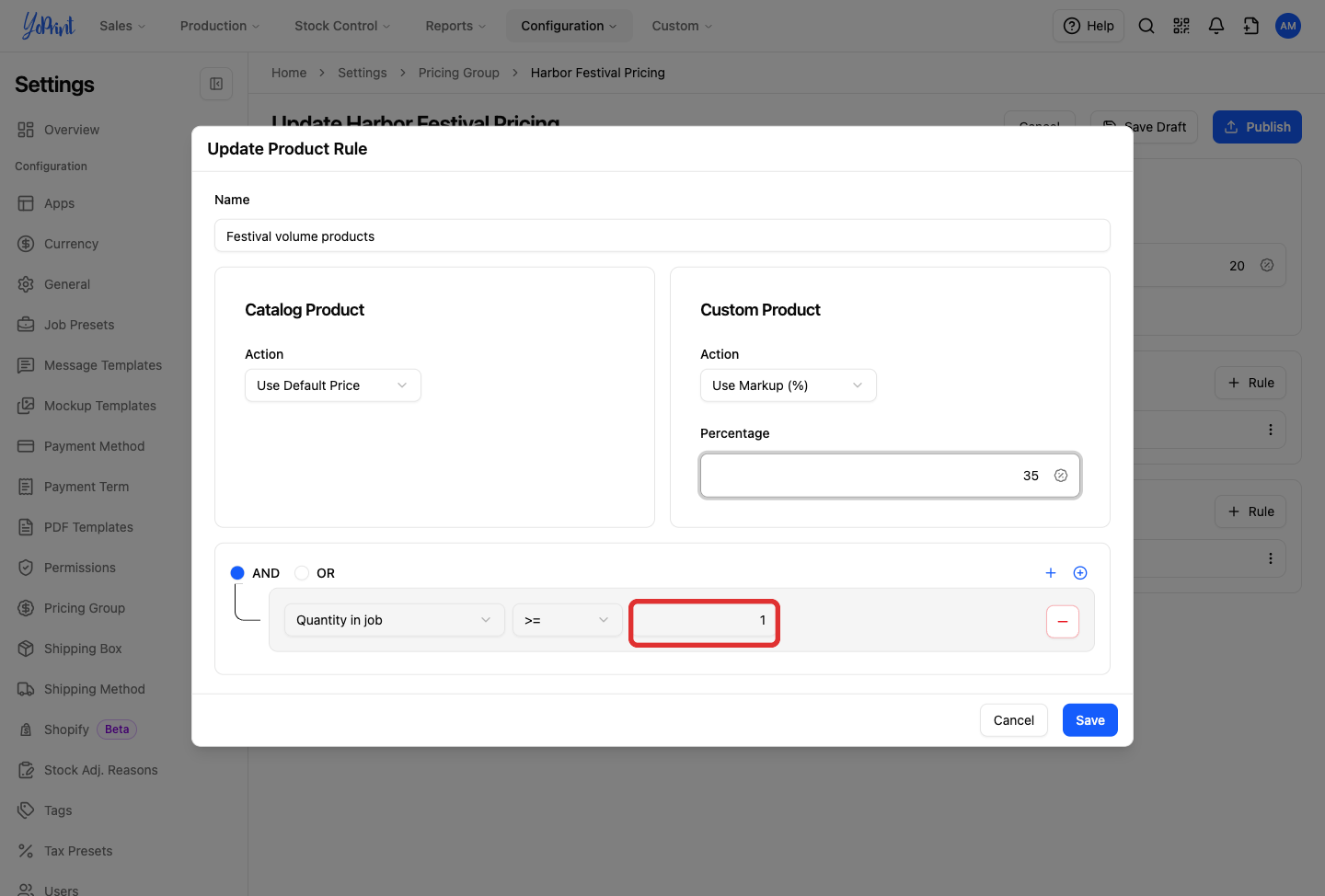1325x896 pixels.
Task: Open Mockup Templates settings
Action: pyautogui.click(x=100, y=406)
